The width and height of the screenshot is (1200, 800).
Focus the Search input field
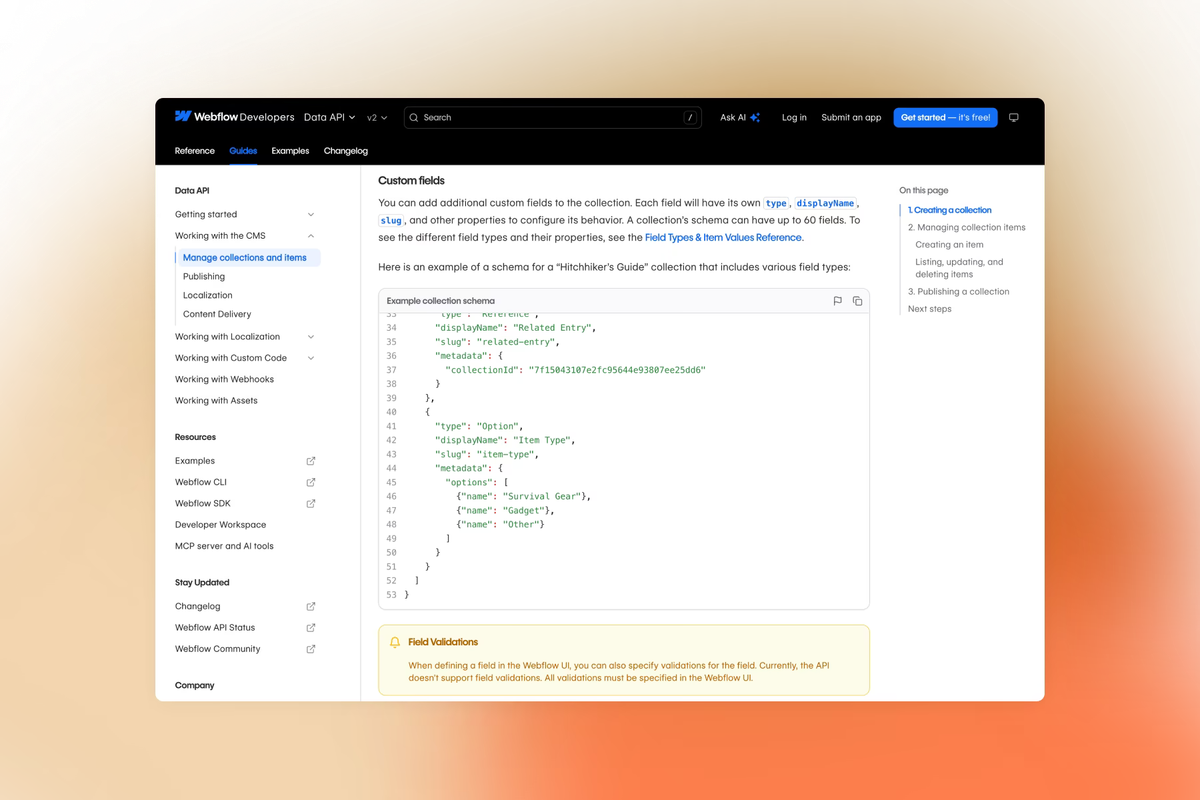click(552, 117)
